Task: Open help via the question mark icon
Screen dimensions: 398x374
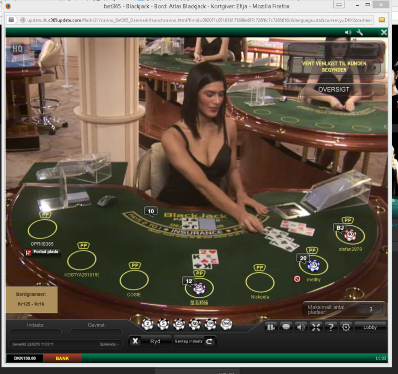Action: pyautogui.click(x=331, y=327)
